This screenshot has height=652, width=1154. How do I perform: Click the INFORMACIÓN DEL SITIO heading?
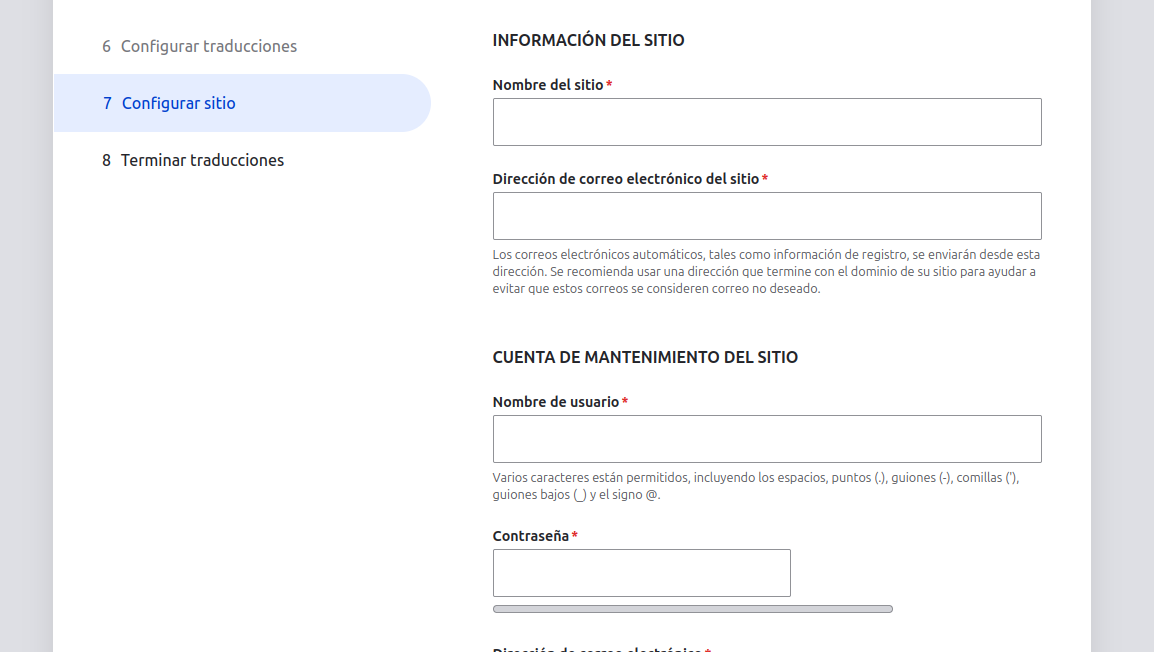[588, 40]
